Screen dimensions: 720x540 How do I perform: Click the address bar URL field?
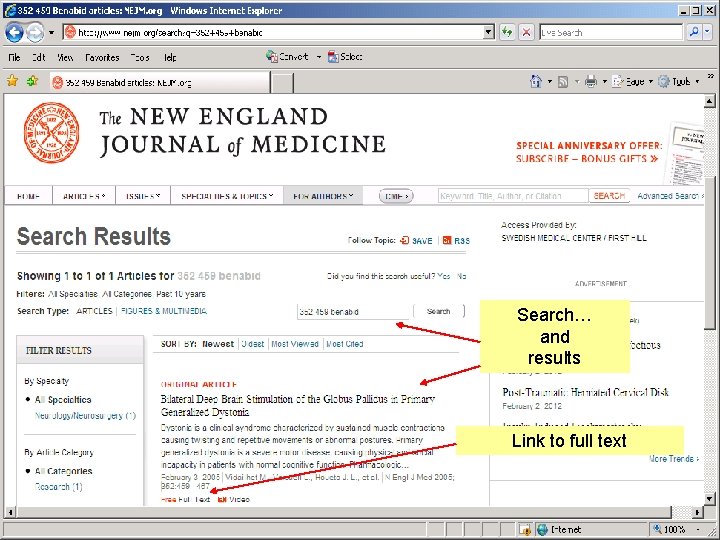(x=273, y=33)
